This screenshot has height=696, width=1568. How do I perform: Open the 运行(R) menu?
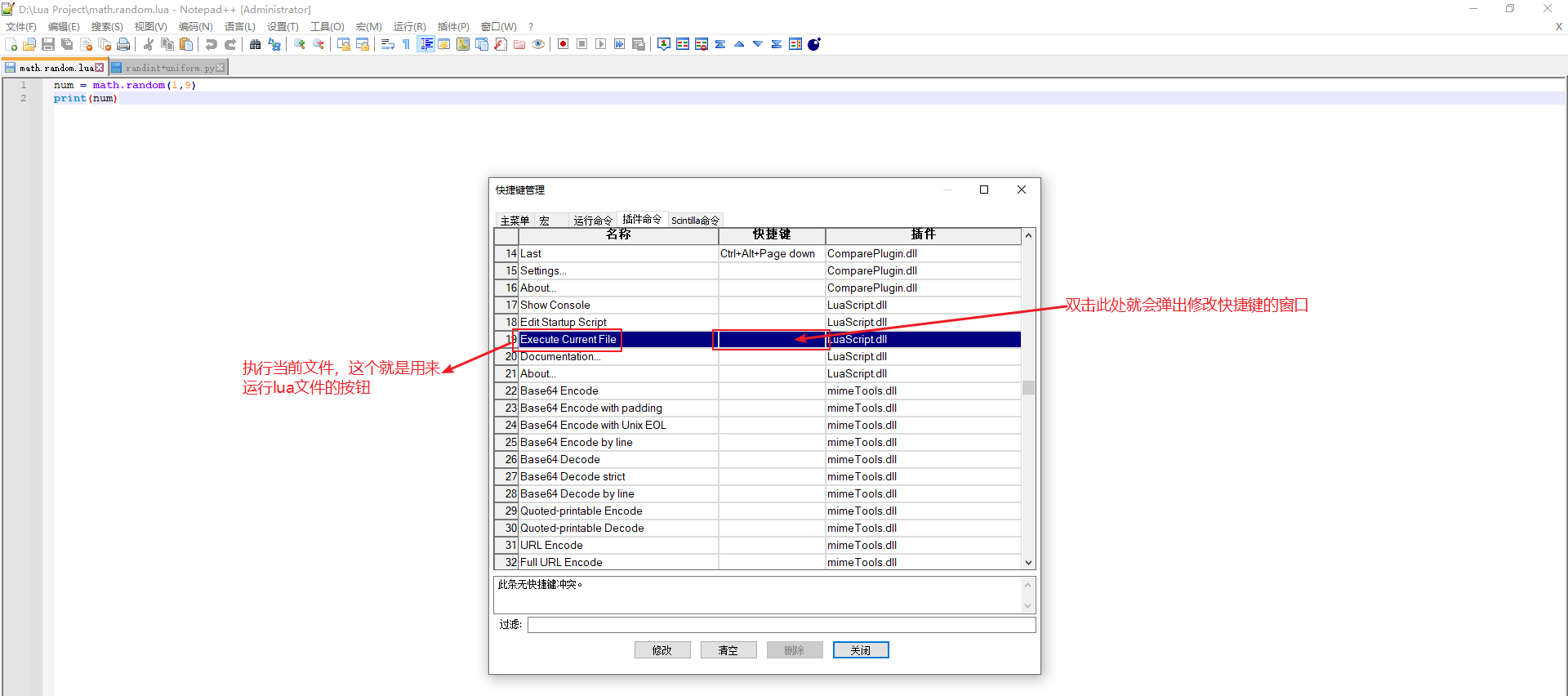[x=410, y=27]
